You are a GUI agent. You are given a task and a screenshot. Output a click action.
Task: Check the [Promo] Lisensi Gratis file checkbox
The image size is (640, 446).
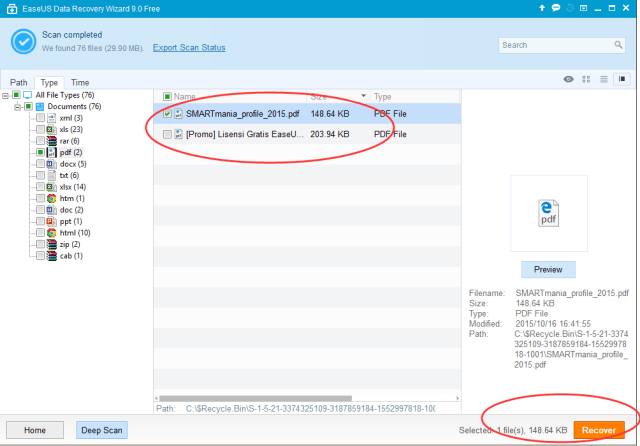click(167, 134)
